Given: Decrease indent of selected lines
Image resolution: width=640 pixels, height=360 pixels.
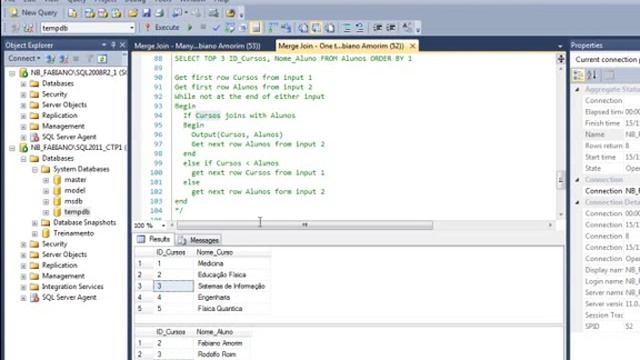Looking at the screenshot, I should pyautogui.click(x=377, y=28).
